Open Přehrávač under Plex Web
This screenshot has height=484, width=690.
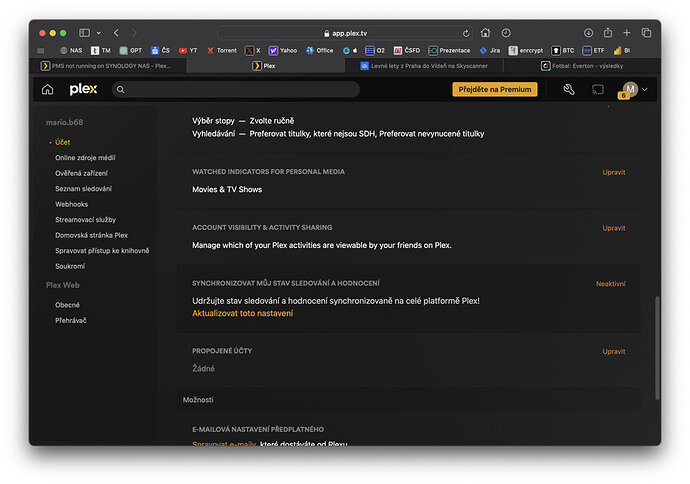click(70, 320)
